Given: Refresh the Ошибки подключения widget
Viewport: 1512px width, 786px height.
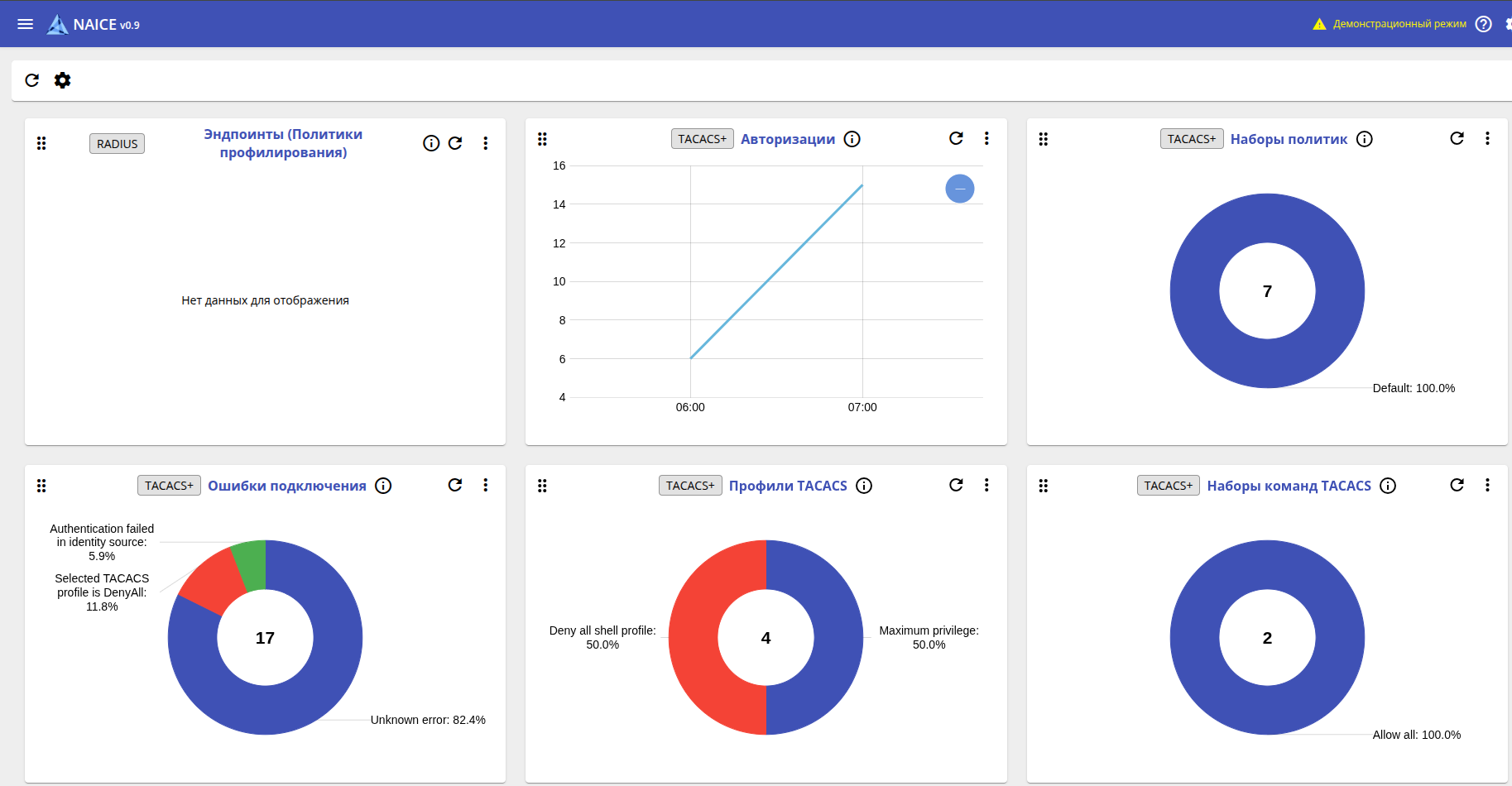Looking at the screenshot, I should (x=455, y=485).
